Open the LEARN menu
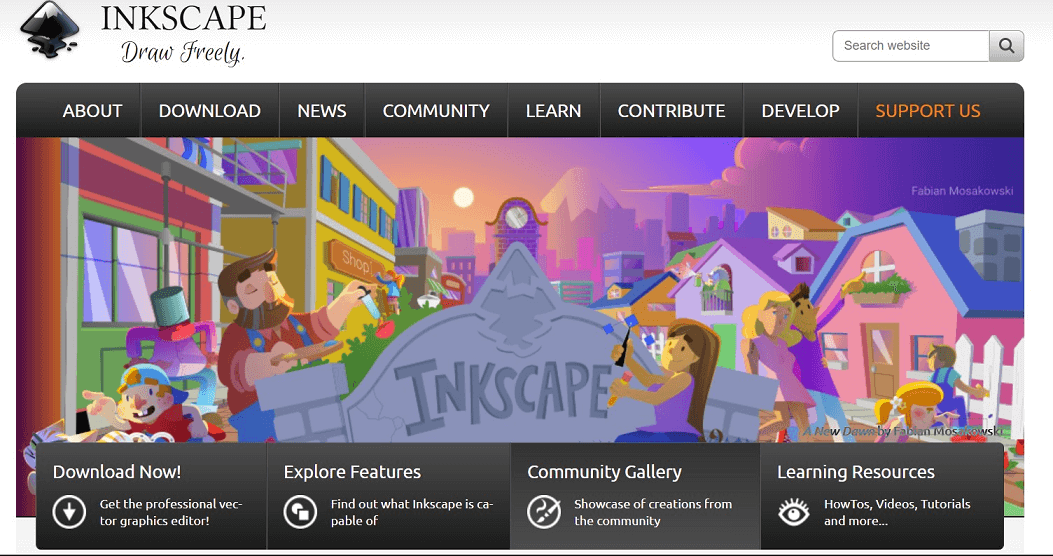 (x=553, y=111)
